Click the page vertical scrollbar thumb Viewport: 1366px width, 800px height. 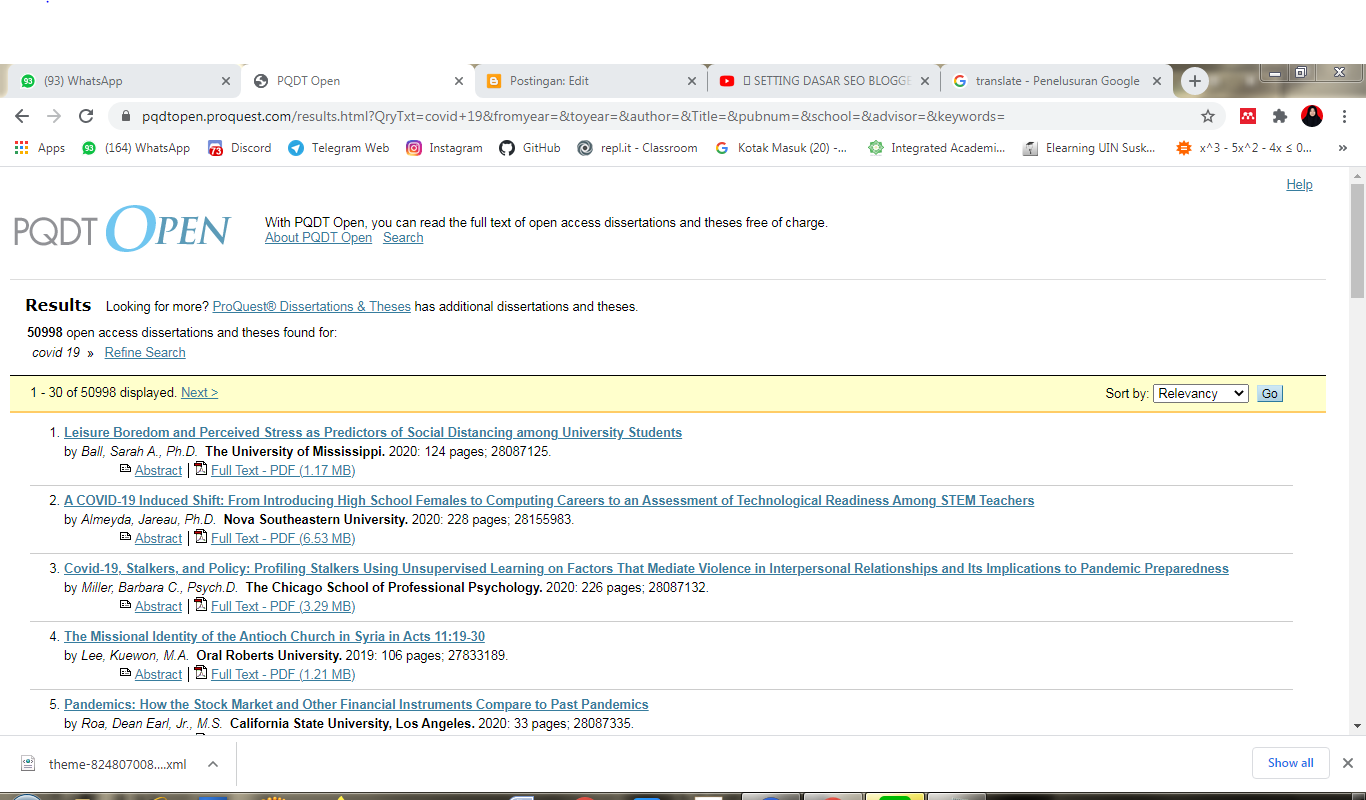1357,240
